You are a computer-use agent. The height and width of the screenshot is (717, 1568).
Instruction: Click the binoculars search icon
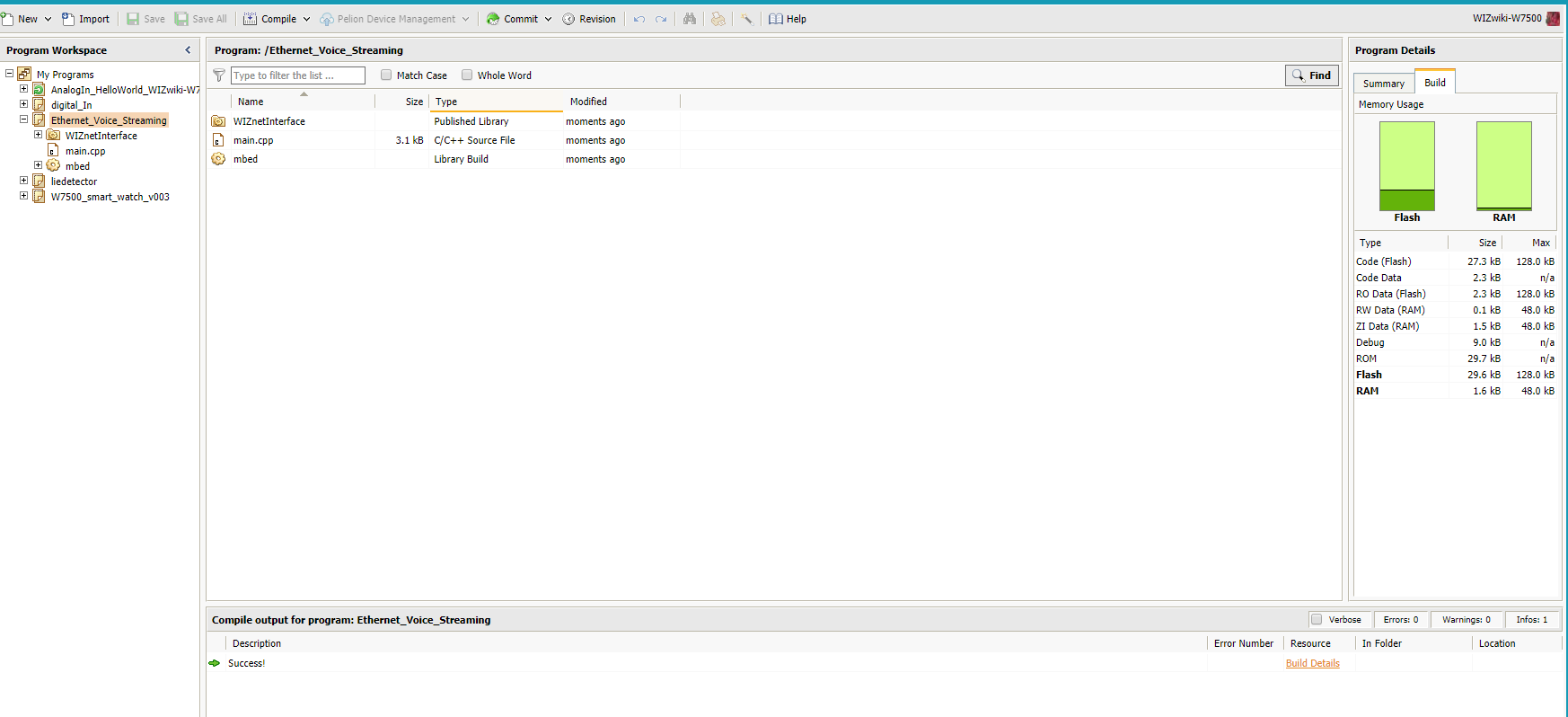coord(690,19)
